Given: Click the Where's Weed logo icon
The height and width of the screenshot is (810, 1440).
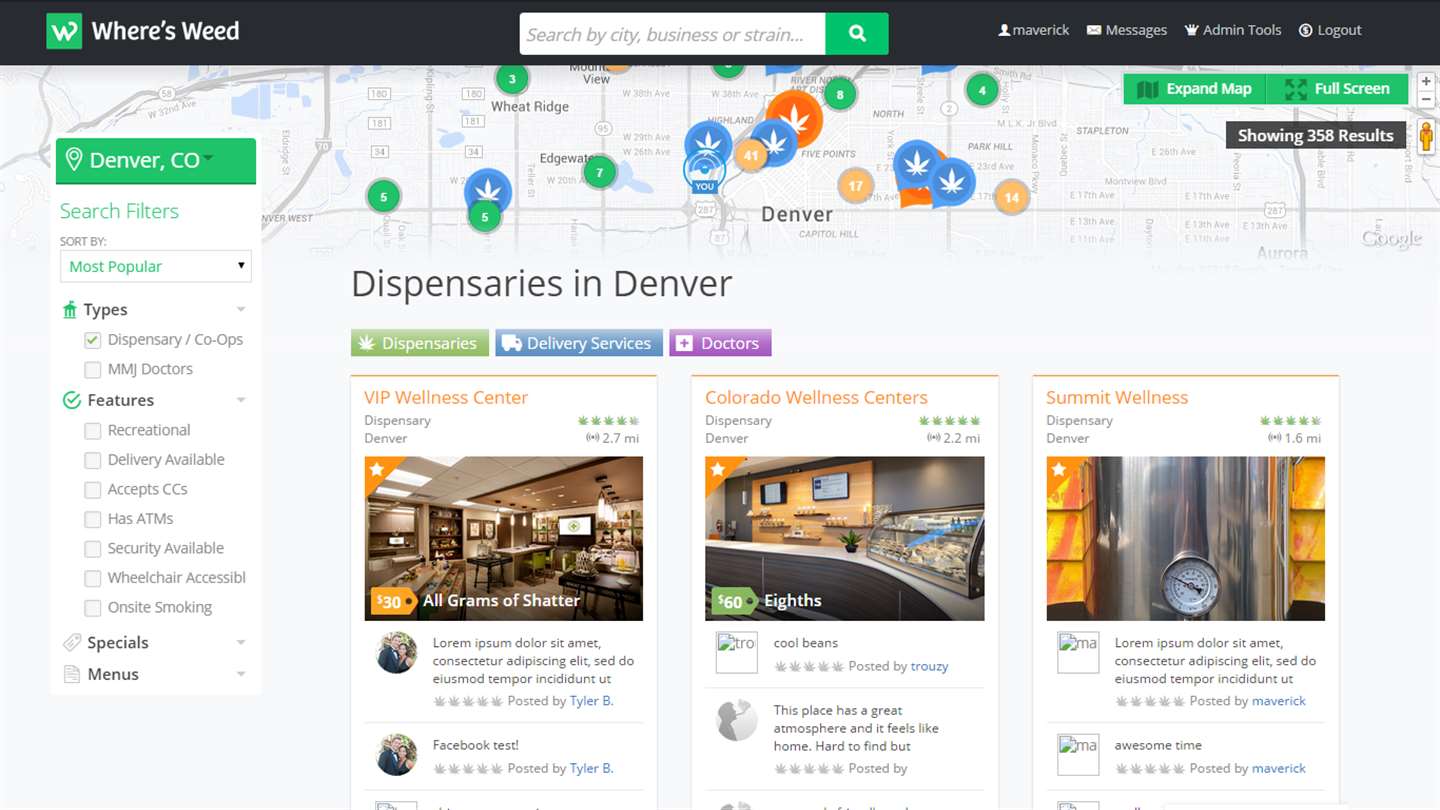Looking at the screenshot, I should point(64,31).
